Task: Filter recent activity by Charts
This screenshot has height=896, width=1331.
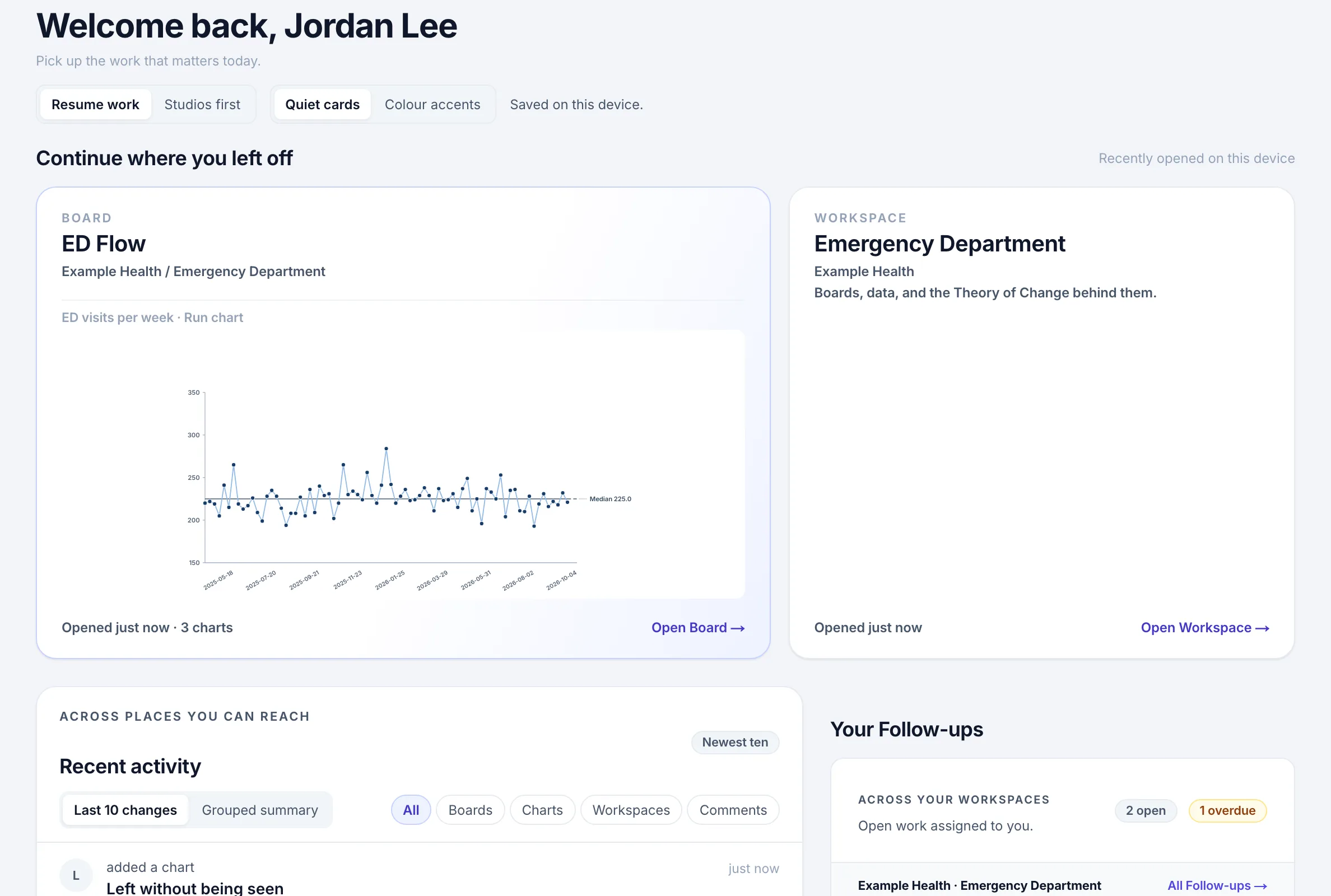Action: click(542, 810)
